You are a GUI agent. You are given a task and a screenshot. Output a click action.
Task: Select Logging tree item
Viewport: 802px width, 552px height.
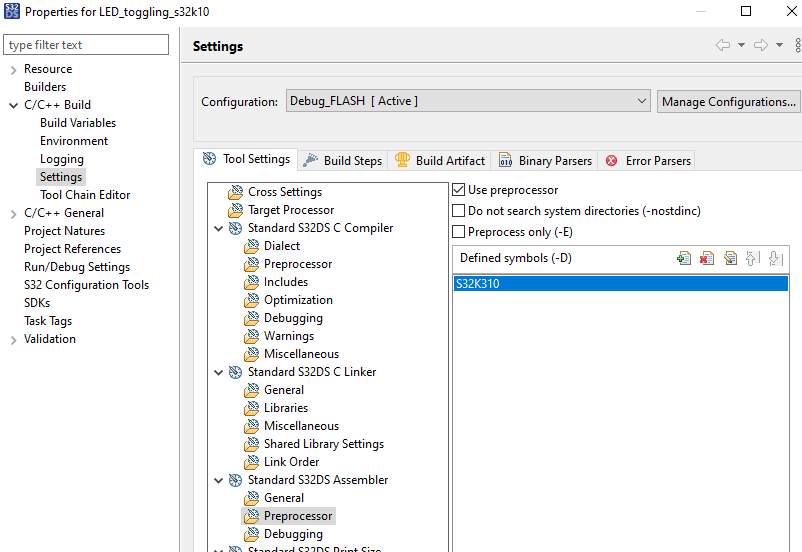pos(61,159)
